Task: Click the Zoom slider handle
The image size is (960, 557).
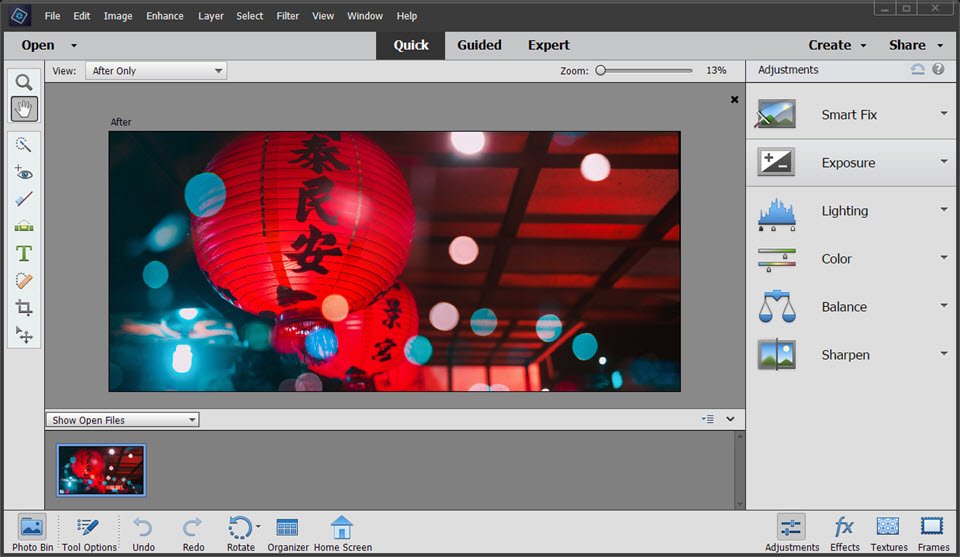Action: [601, 70]
